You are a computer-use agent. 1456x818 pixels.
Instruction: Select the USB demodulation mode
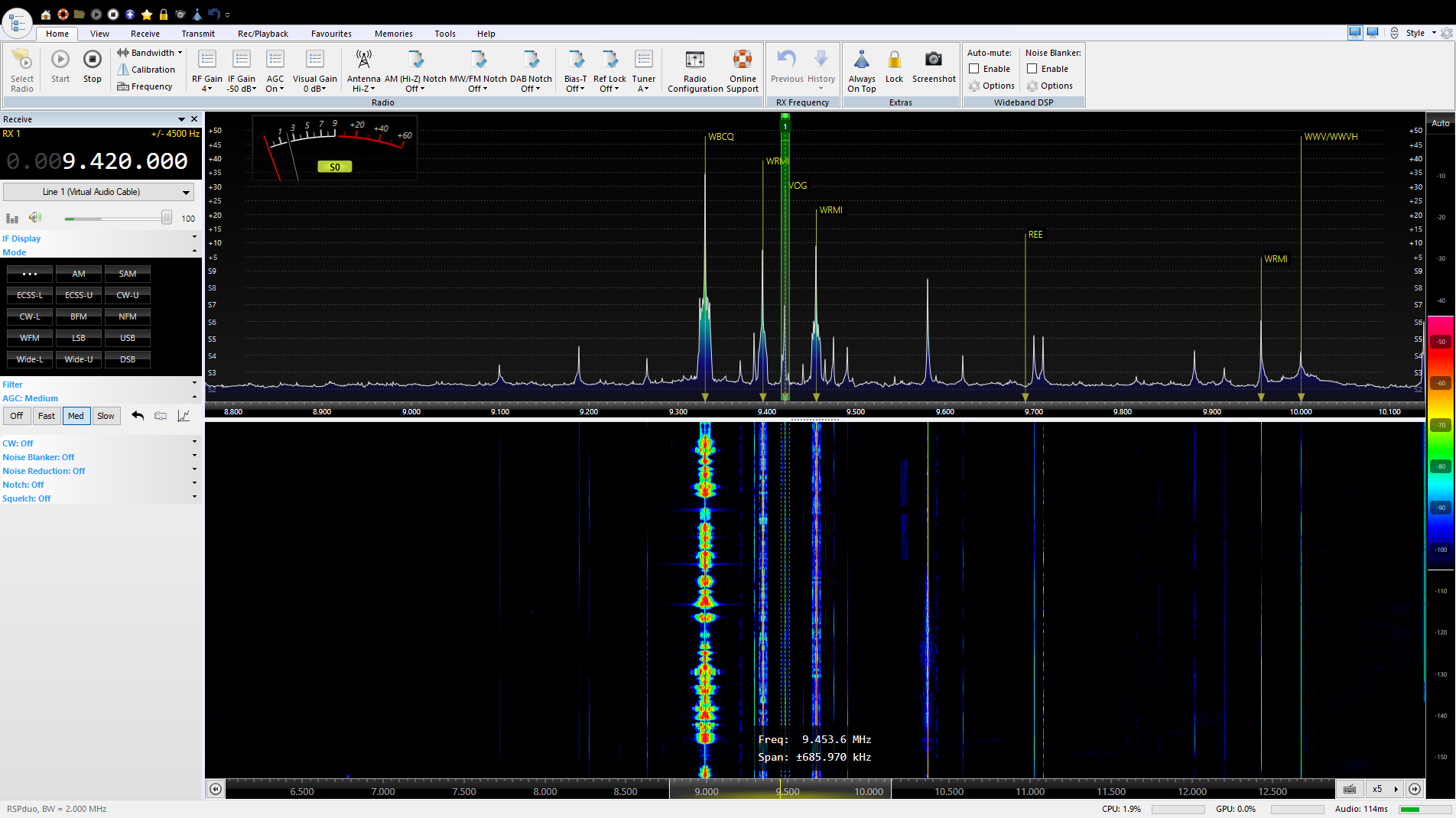click(x=128, y=338)
